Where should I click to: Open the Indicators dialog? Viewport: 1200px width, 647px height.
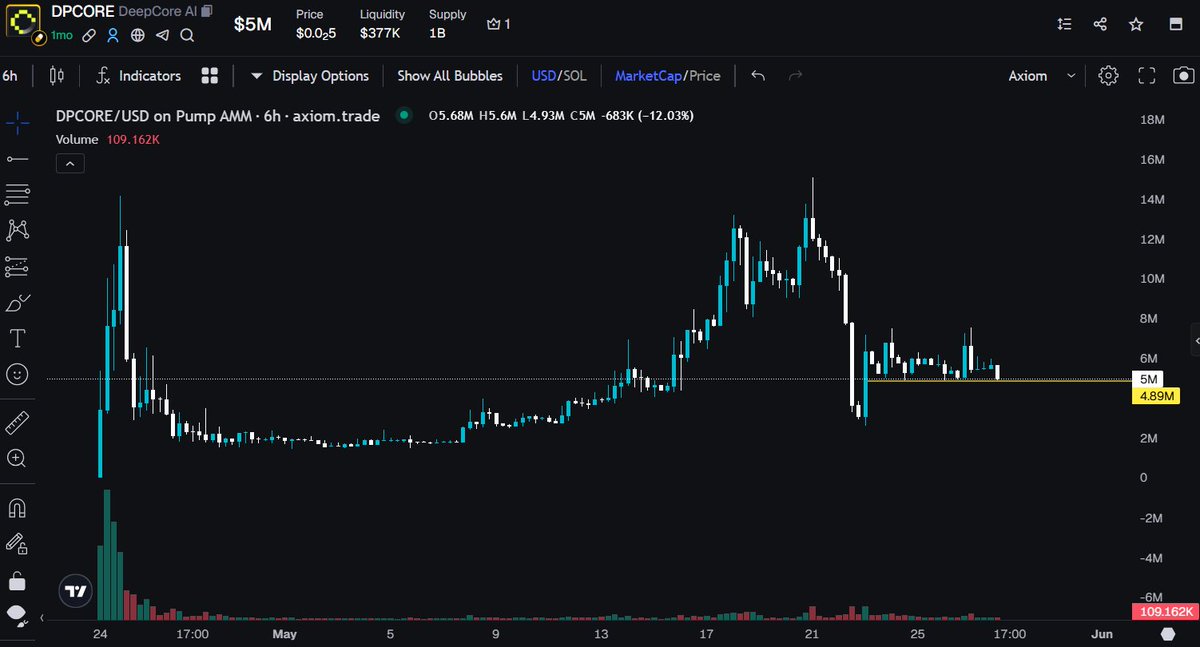[138, 76]
